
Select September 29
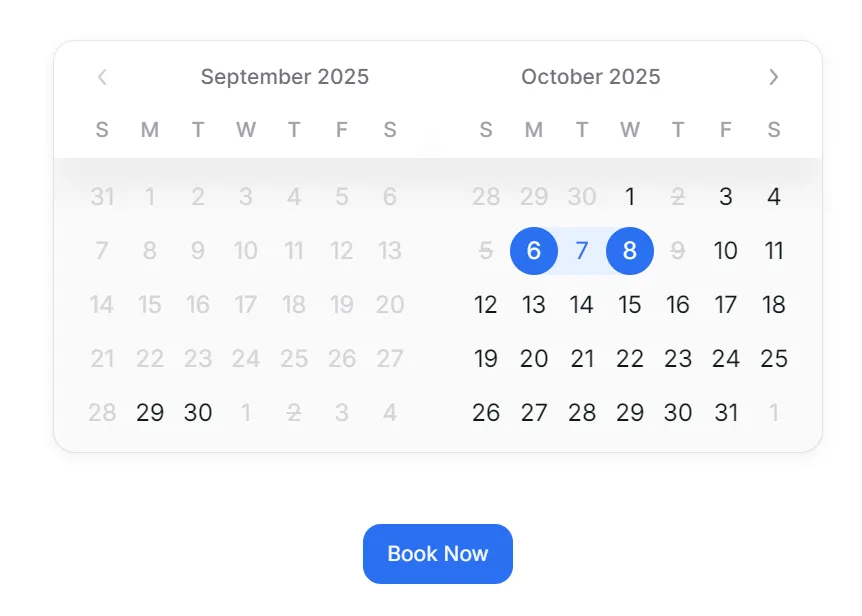pos(150,413)
